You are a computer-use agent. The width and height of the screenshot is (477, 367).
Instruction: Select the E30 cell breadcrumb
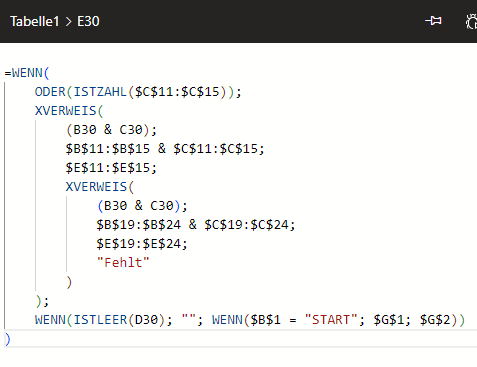coord(88,21)
